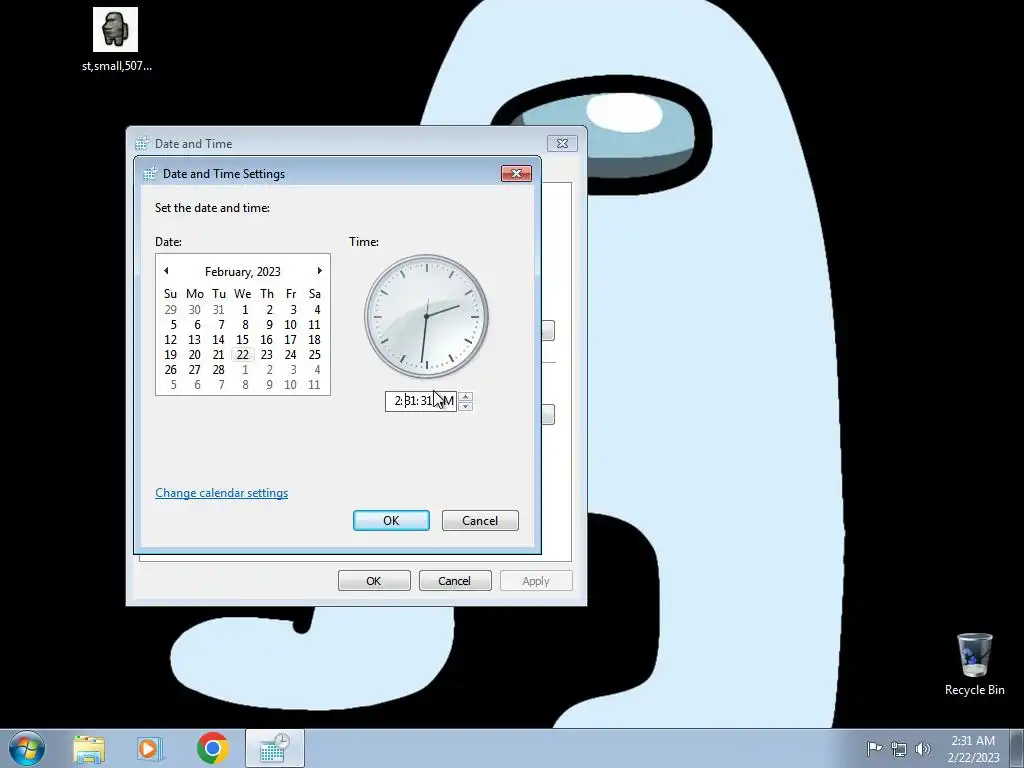Select February 1 in the calendar
This screenshot has height=768, width=1024.
click(245, 310)
